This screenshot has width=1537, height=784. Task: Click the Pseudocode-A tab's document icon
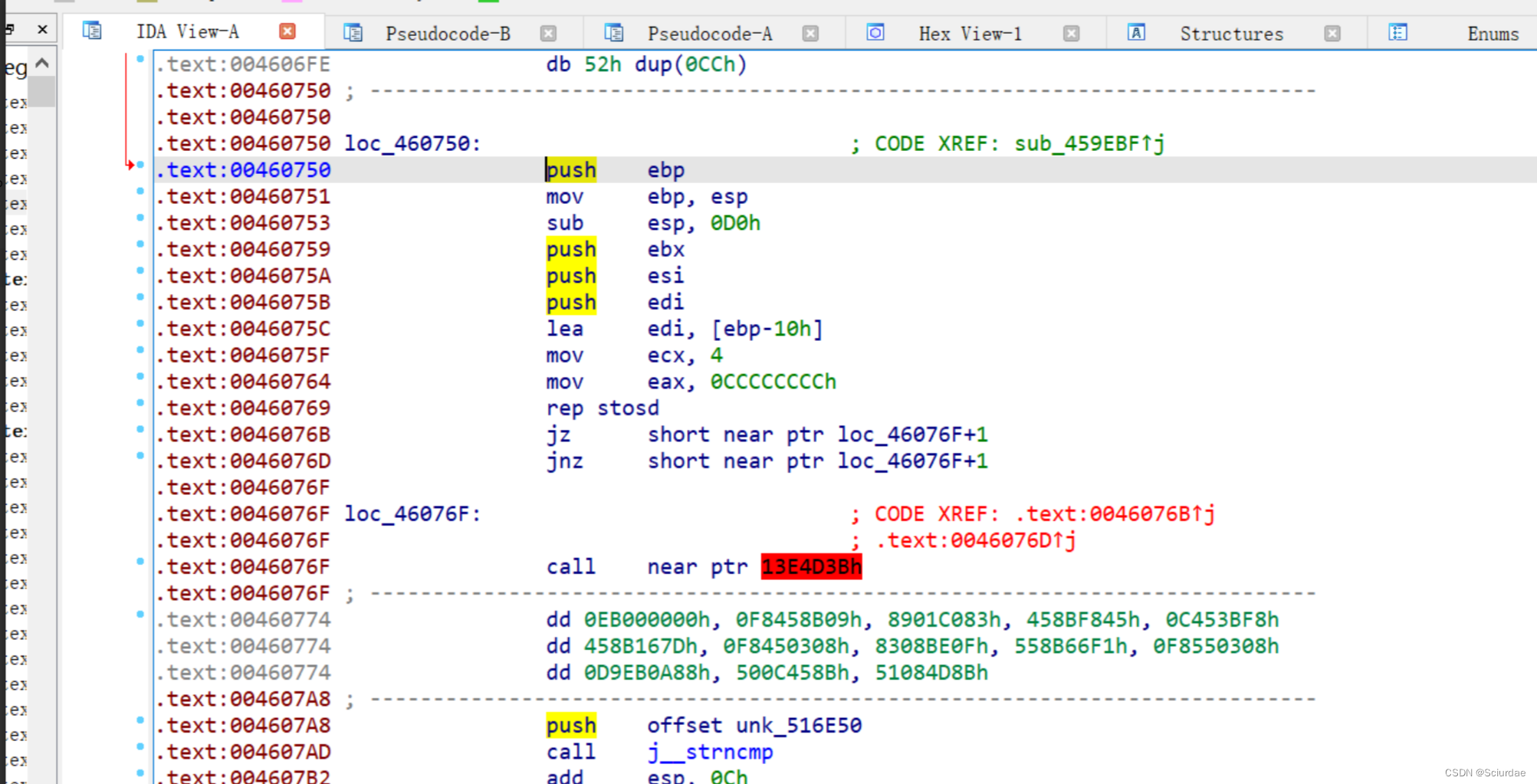click(613, 33)
